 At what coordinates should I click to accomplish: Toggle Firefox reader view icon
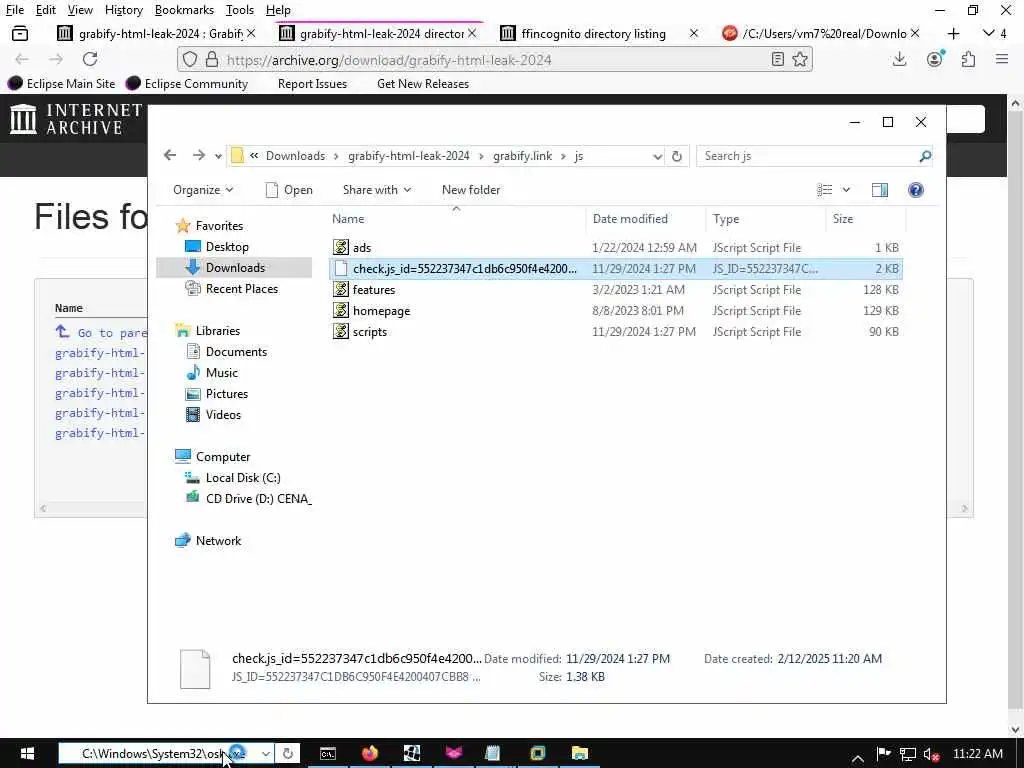tap(778, 59)
